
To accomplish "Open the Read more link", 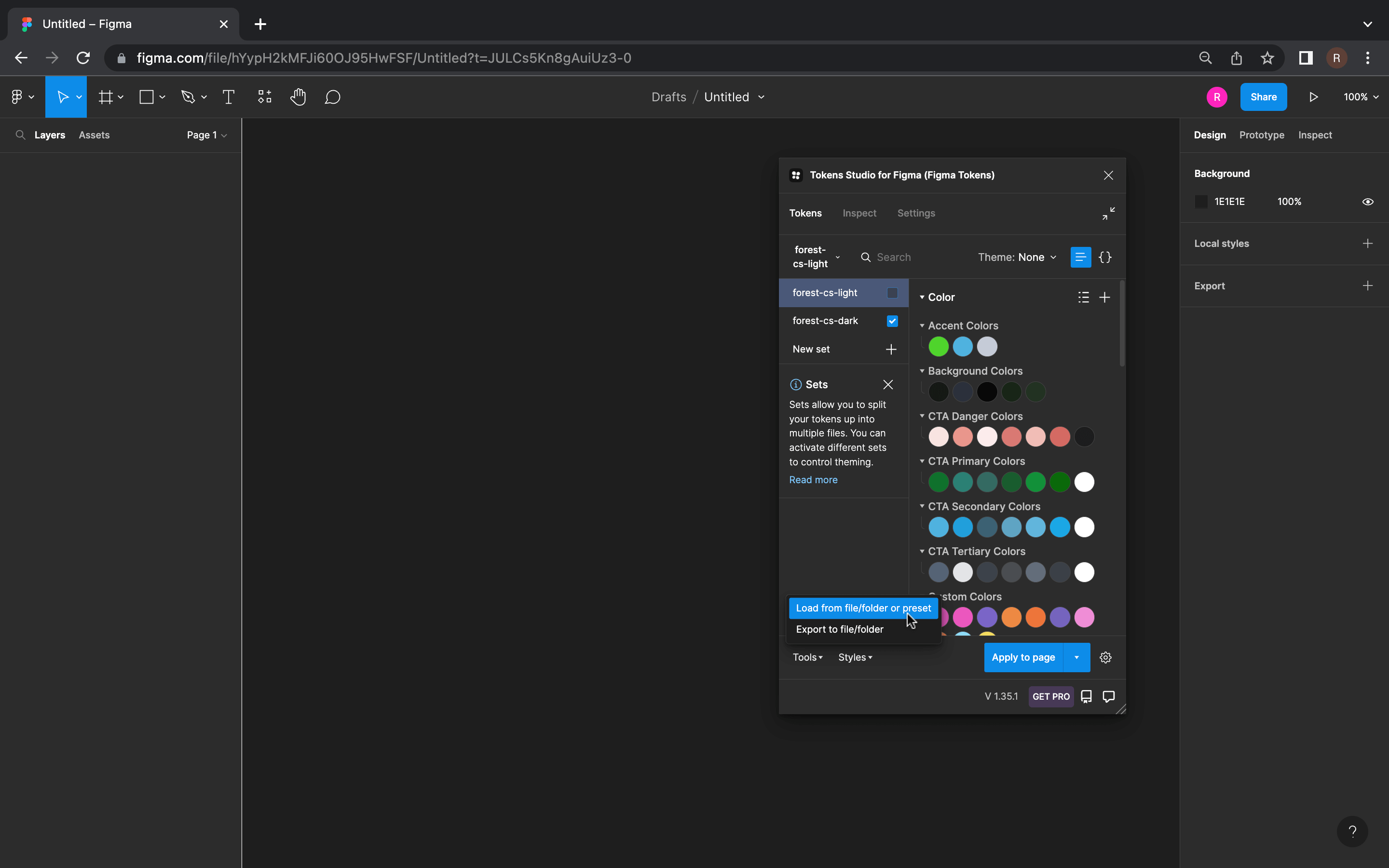I will click(813, 480).
